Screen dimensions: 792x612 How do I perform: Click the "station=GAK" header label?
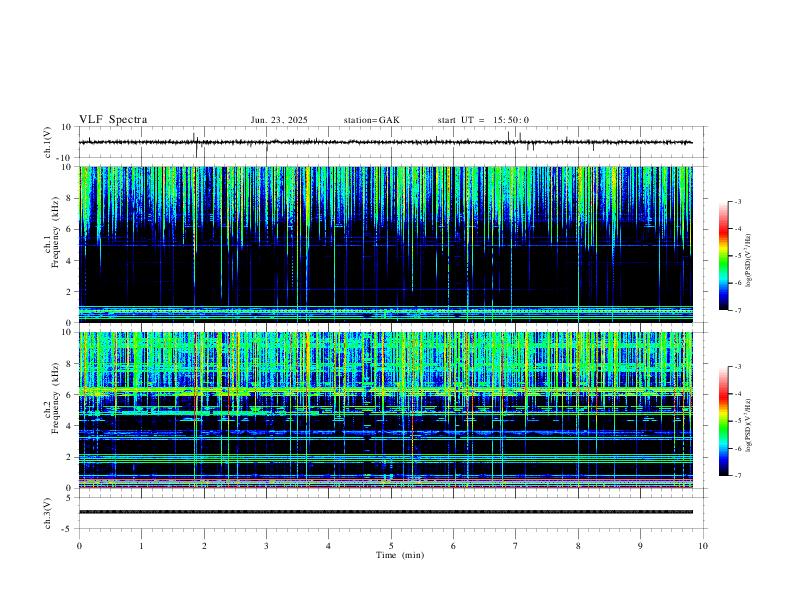[371, 120]
